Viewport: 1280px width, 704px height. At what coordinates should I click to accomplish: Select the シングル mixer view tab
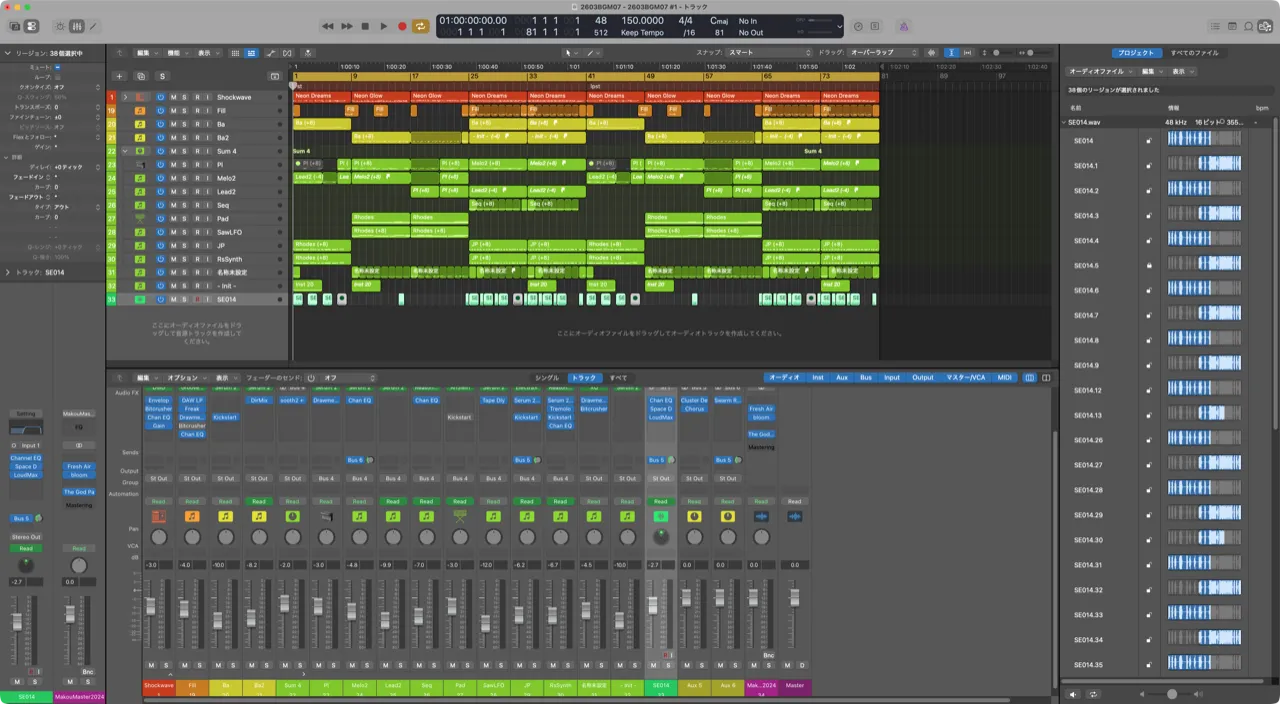(x=547, y=378)
